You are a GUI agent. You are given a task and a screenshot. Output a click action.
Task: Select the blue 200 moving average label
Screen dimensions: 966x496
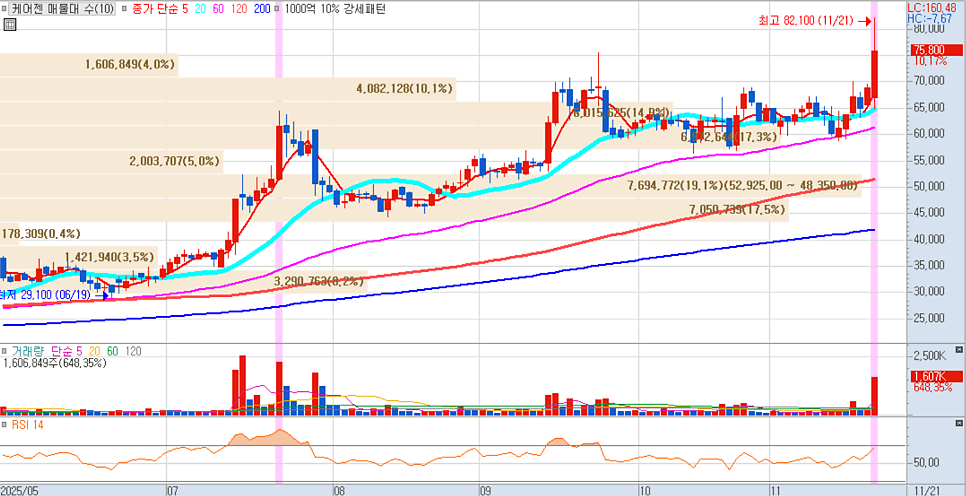(x=262, y=10)
